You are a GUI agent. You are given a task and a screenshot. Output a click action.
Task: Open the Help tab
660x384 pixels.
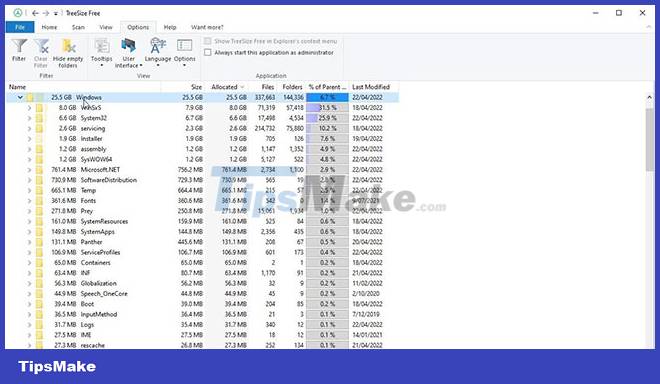170,27
